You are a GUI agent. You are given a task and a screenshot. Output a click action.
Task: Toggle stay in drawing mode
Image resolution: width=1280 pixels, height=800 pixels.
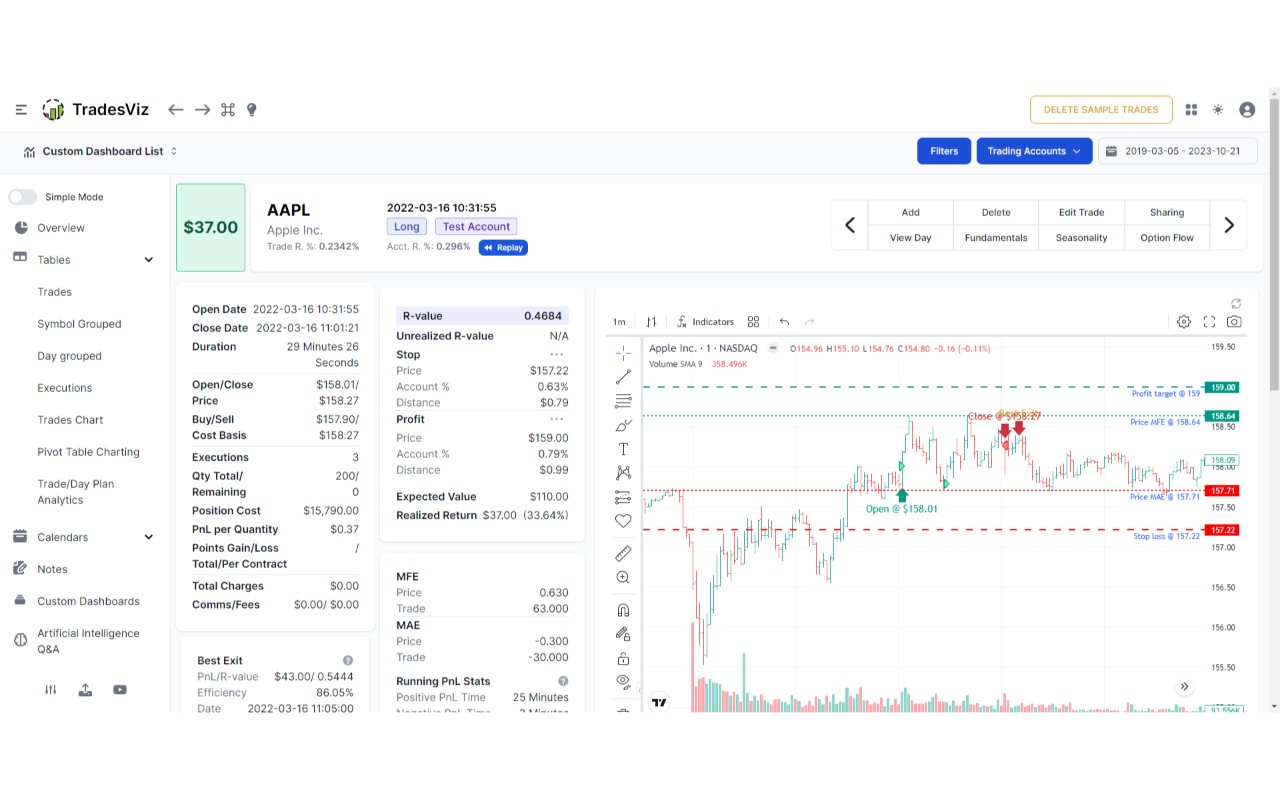pos(623,634)
